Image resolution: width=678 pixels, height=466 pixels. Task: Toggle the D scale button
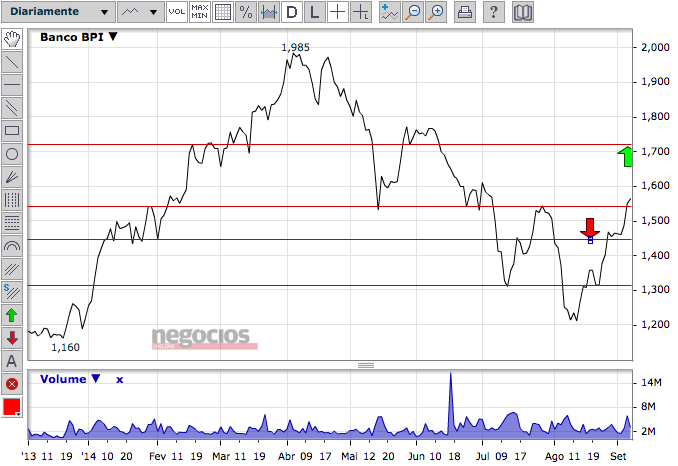(292, 12)
